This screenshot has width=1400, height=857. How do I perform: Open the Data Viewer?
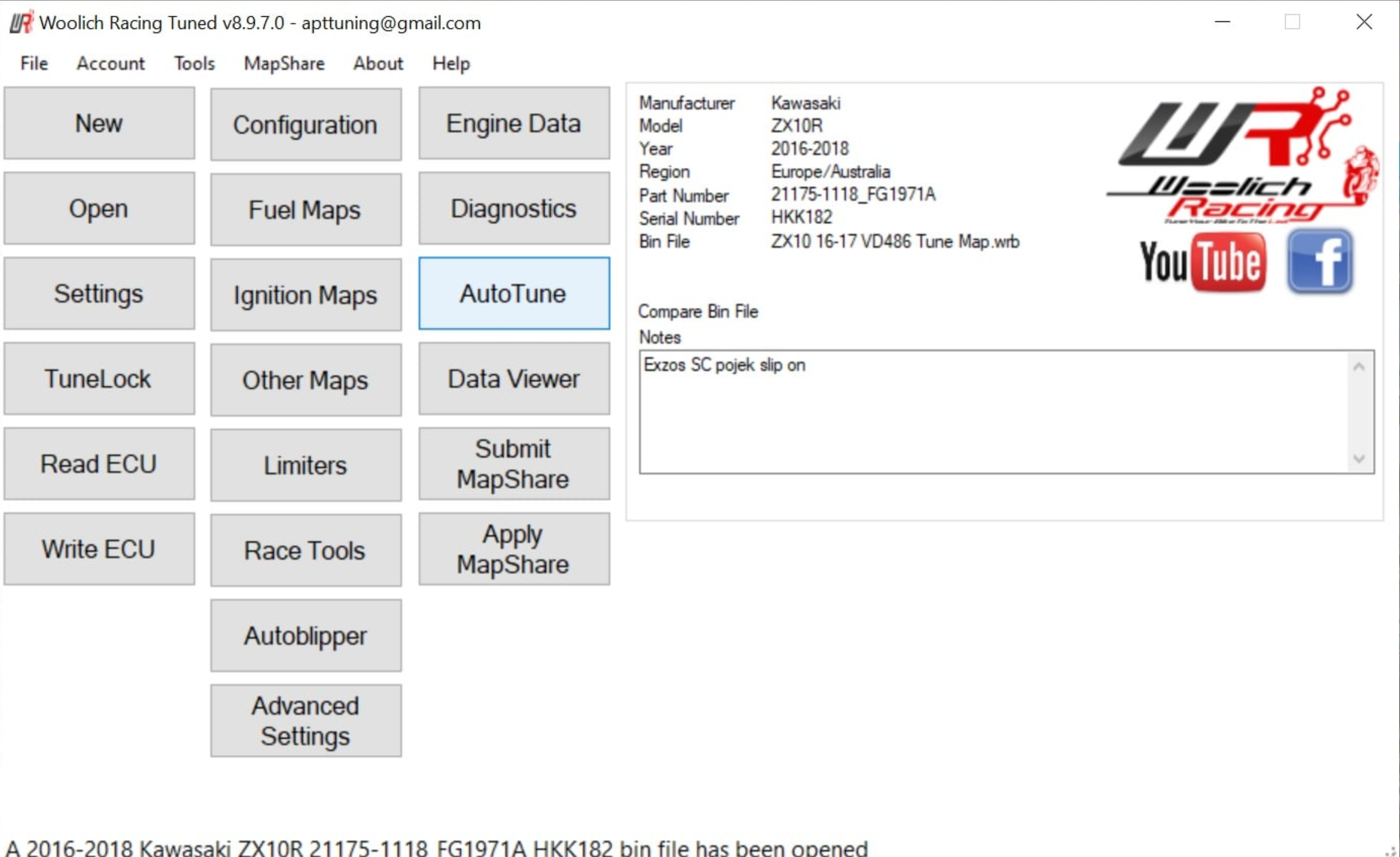point(513,378)
